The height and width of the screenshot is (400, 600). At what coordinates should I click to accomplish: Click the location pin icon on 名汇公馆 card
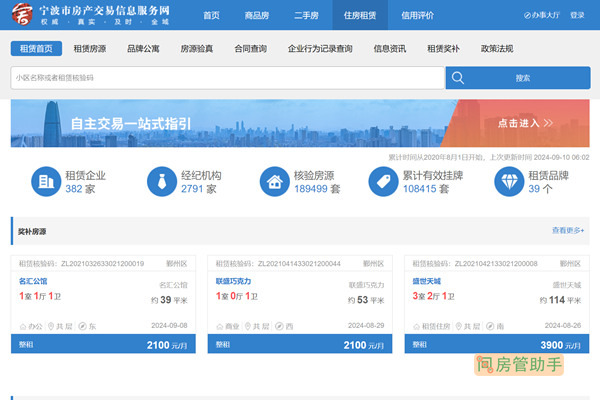51,326
